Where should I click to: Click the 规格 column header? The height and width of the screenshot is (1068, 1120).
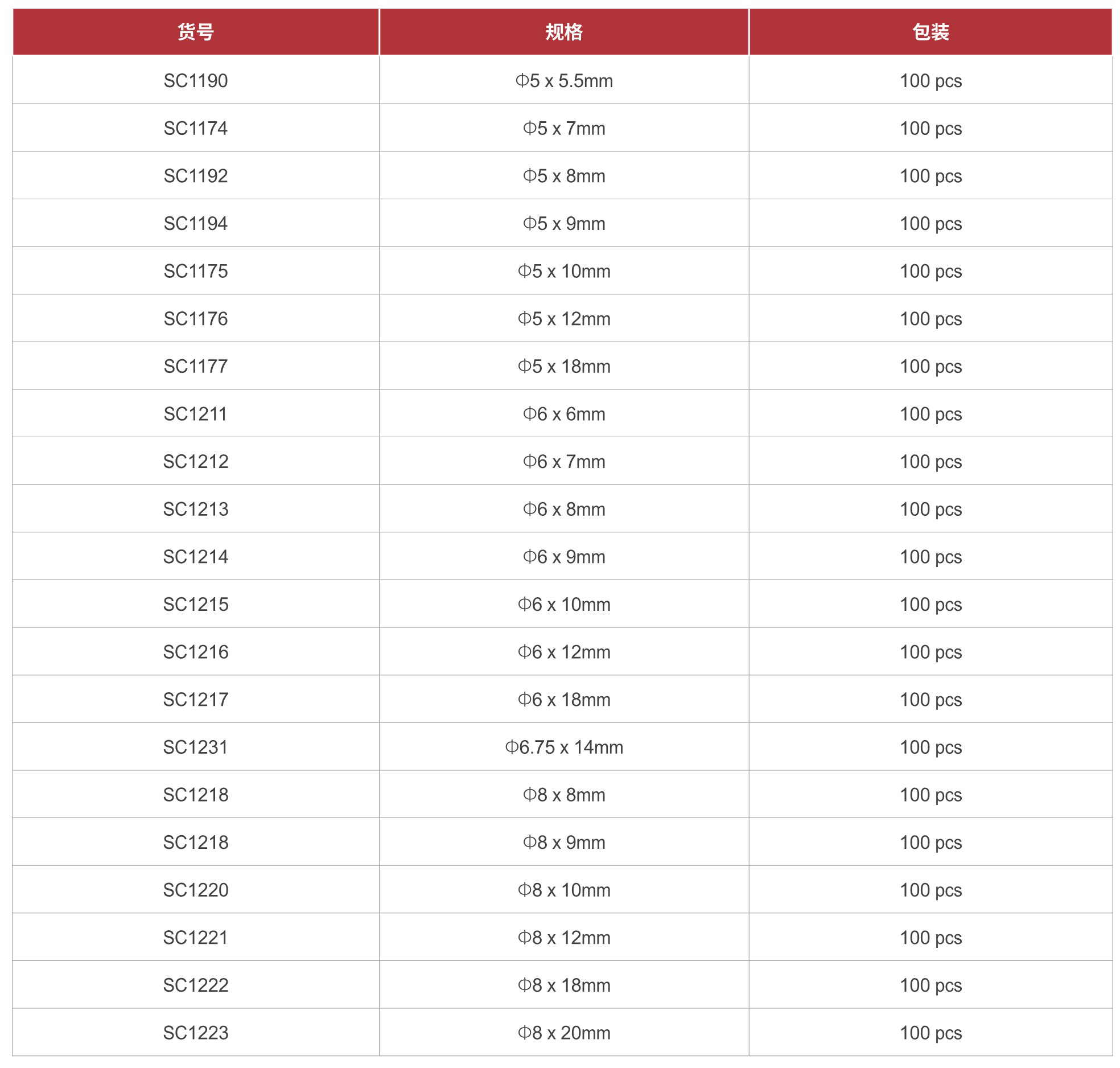point(563,32)
